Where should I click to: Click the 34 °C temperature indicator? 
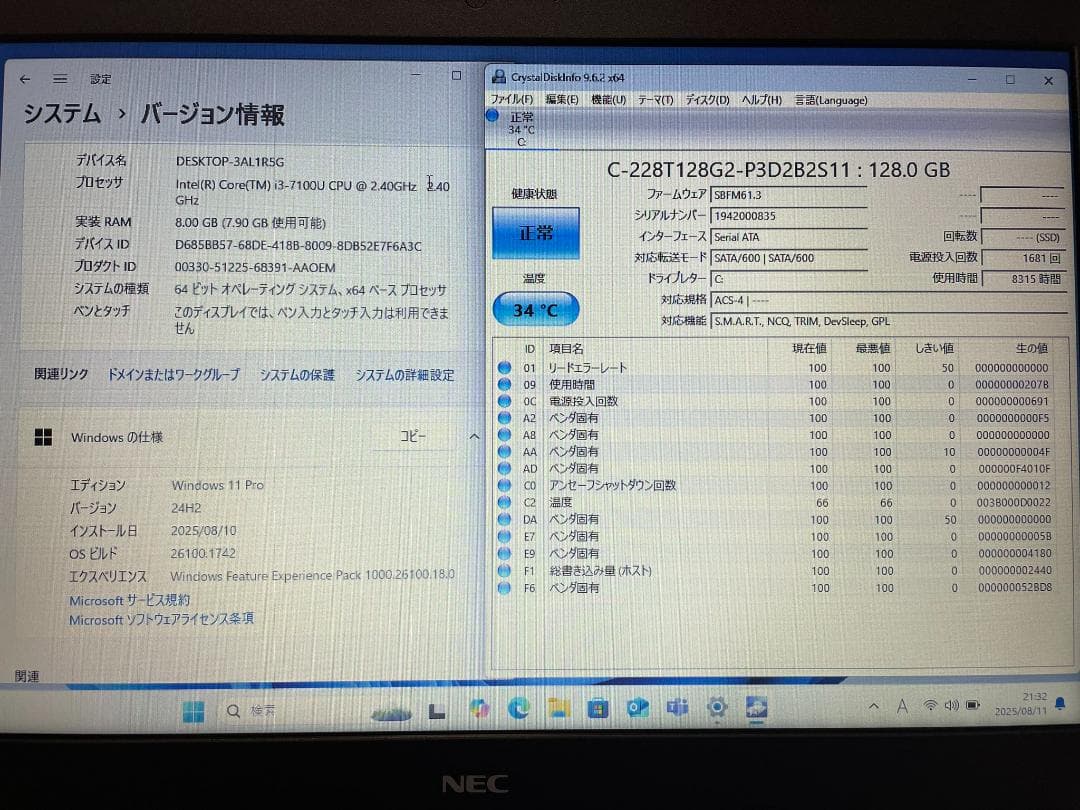(535, 310)
